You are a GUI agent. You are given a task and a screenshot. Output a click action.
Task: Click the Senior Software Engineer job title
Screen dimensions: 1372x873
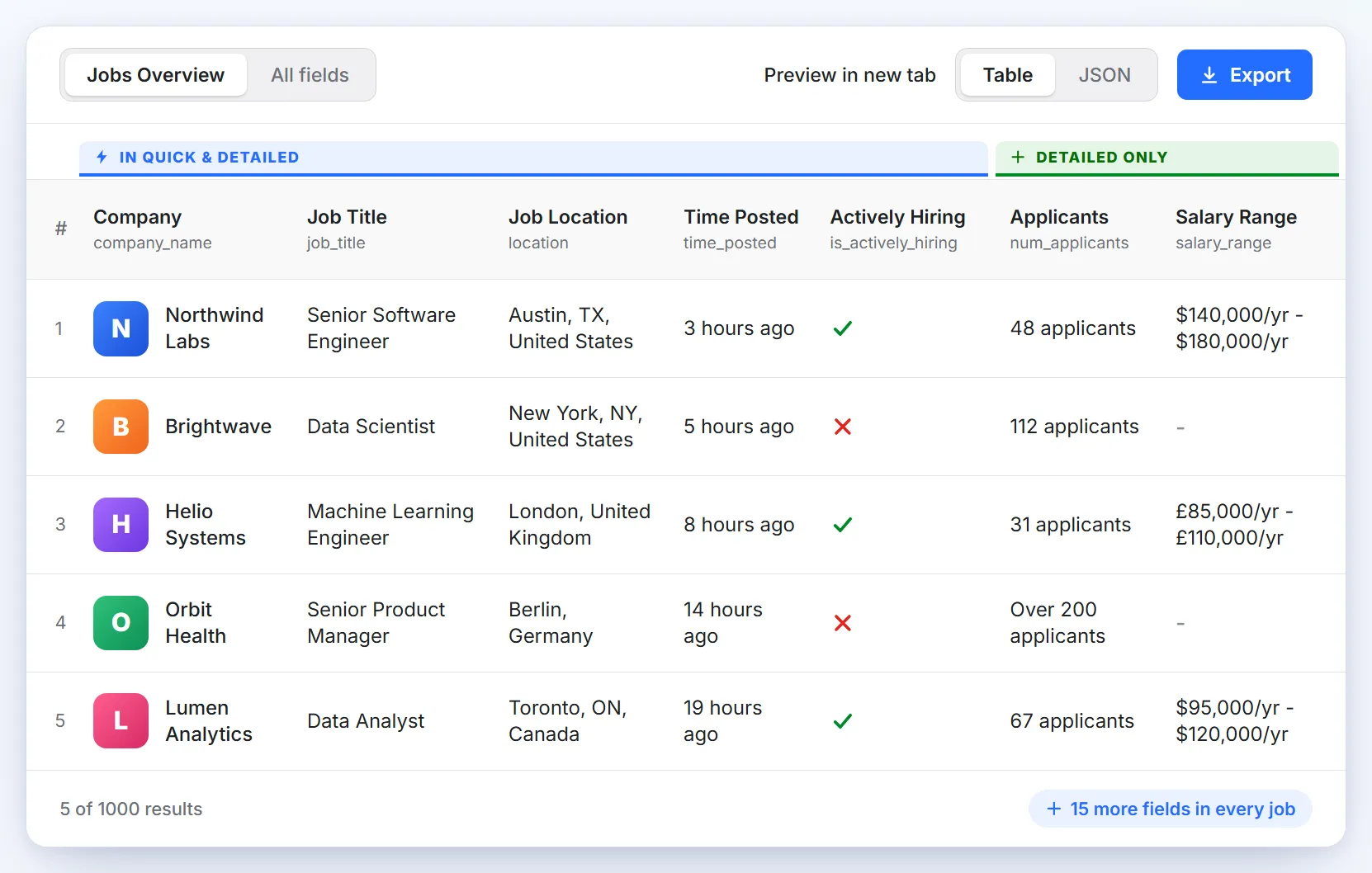(381, 328)
